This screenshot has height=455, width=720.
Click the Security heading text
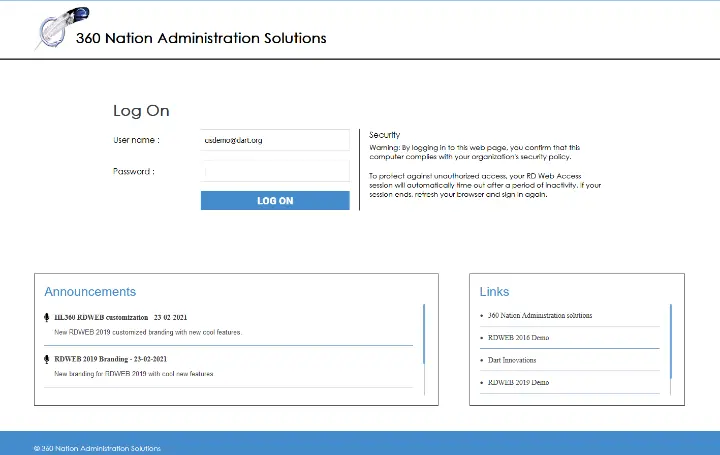[x=385, y=135]
